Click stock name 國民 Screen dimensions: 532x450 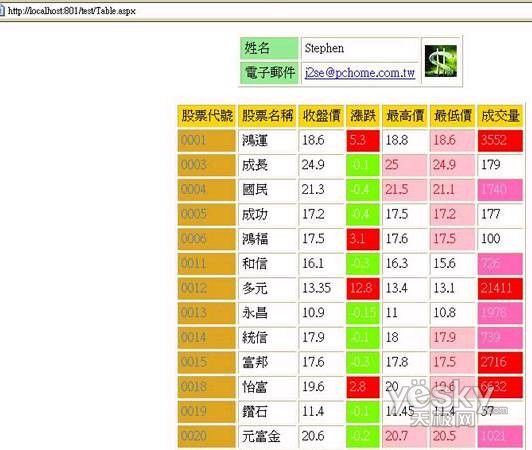255,190
